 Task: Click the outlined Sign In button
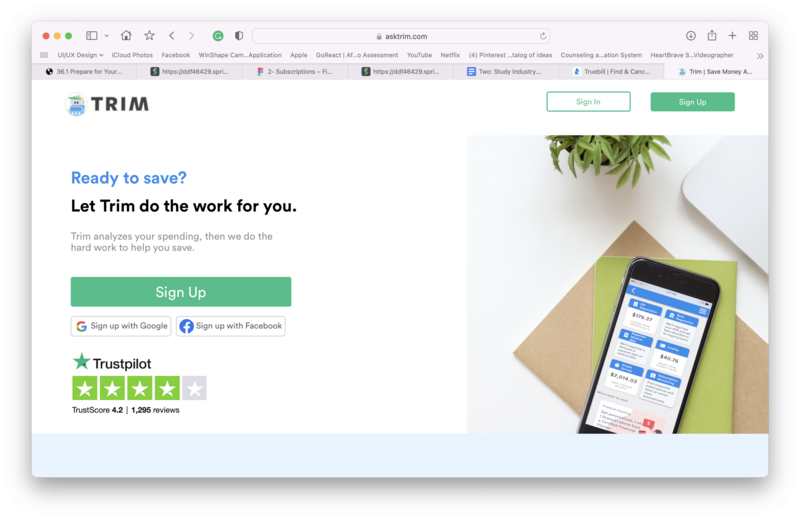pos(588,102)
